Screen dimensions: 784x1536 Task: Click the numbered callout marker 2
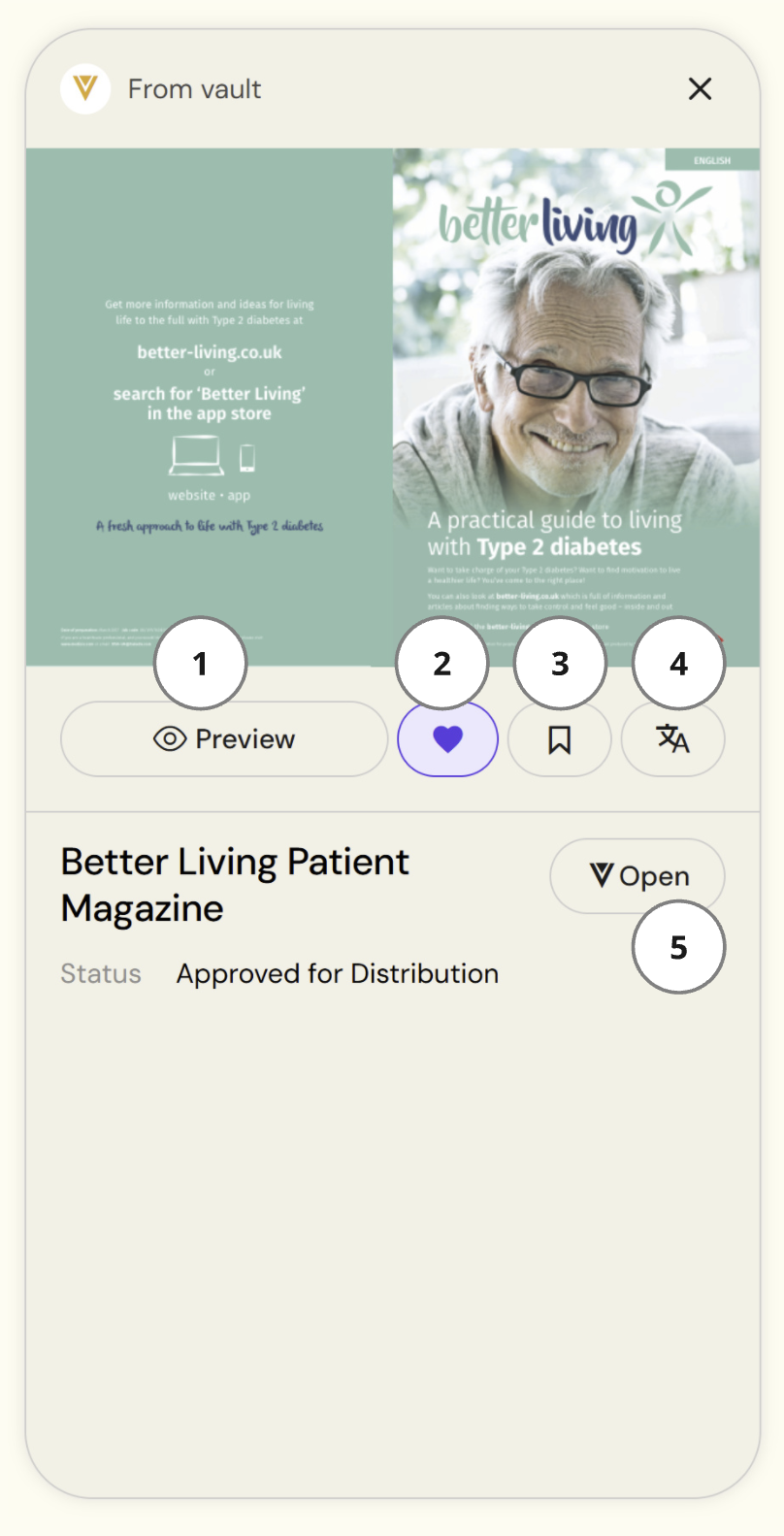pyautogui.click(x=442, y=664)
